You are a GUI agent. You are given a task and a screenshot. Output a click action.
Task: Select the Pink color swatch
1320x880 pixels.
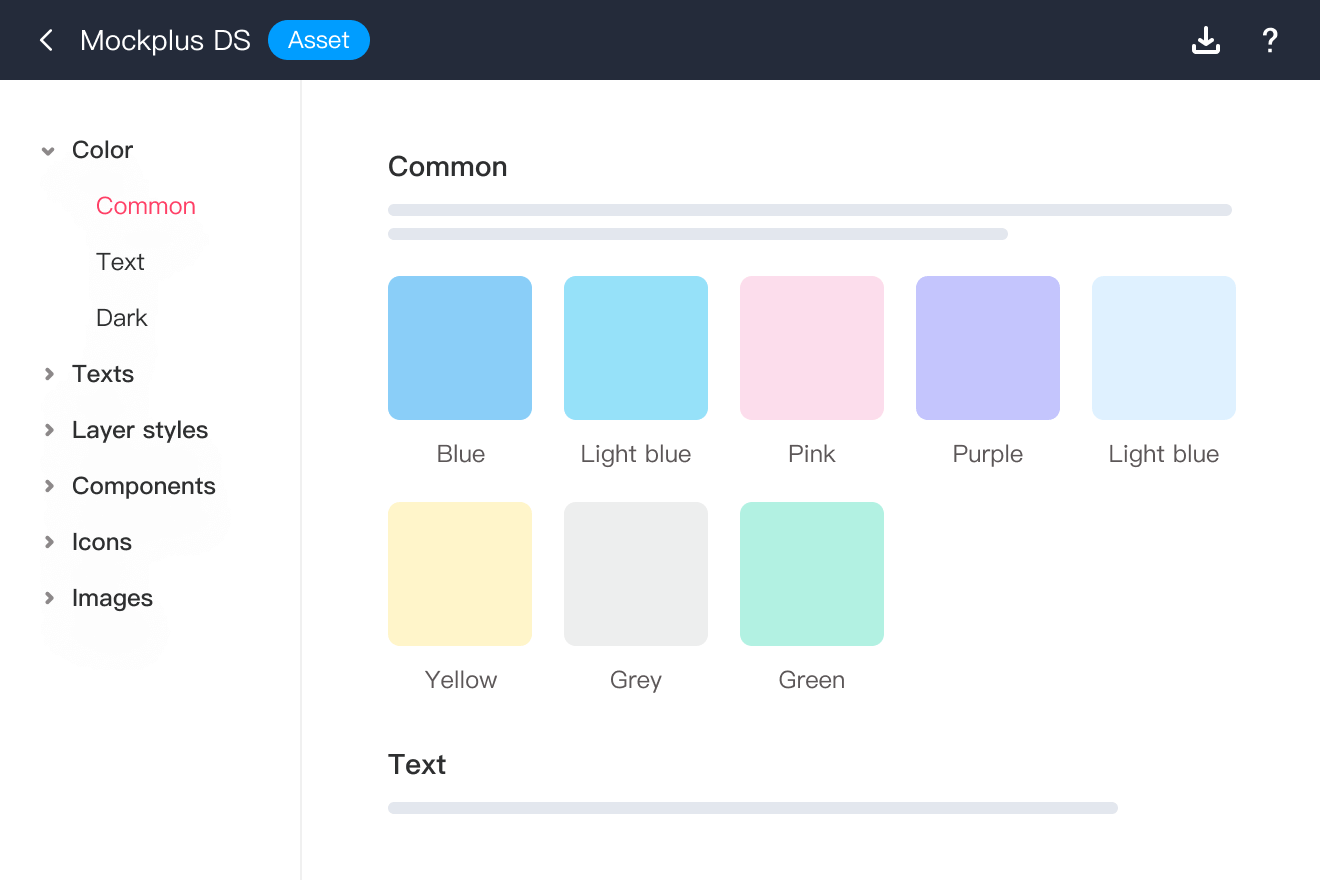[812, 348]
